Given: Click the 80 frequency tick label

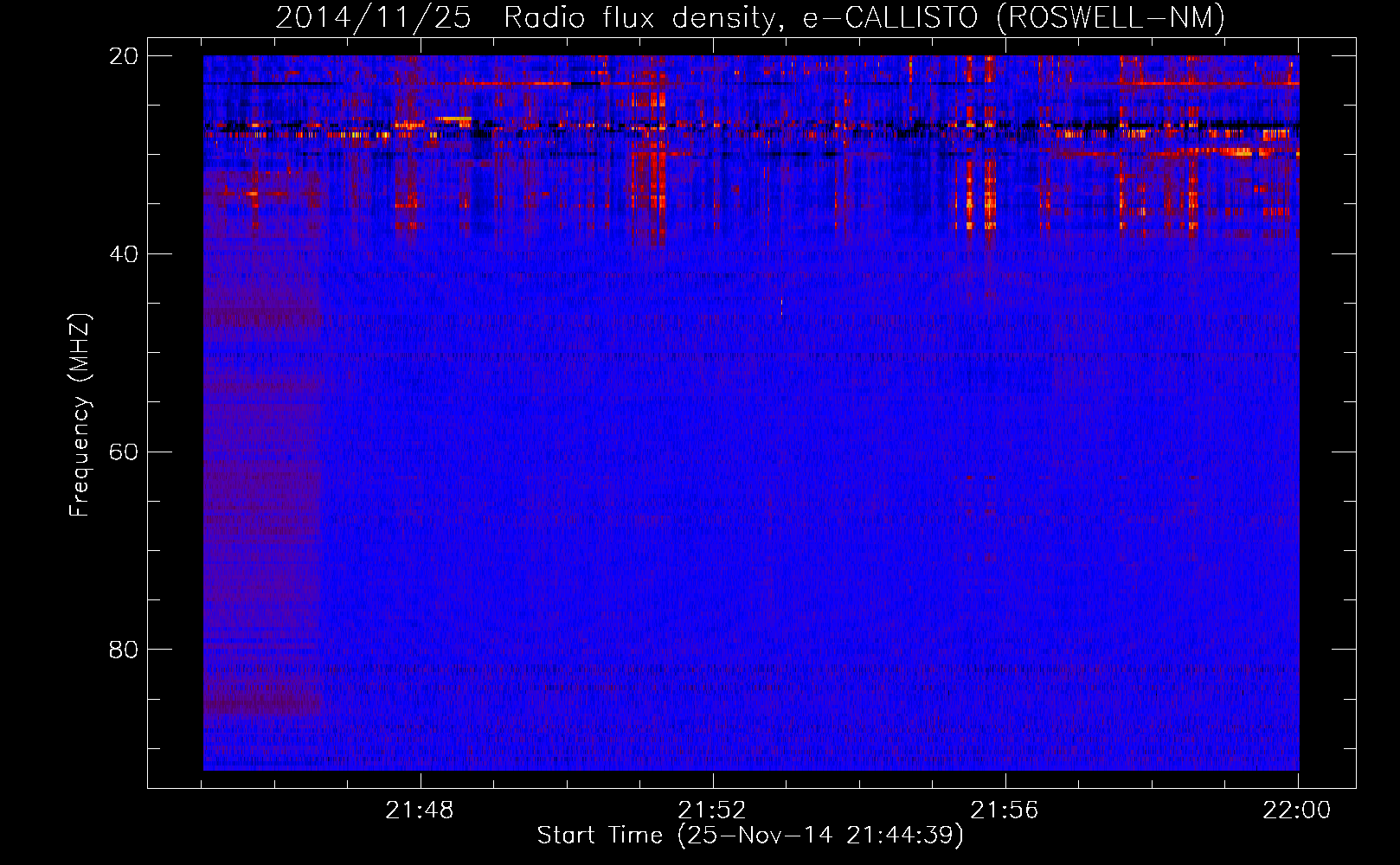Looking at the screenshot, I should click(124, 650).
